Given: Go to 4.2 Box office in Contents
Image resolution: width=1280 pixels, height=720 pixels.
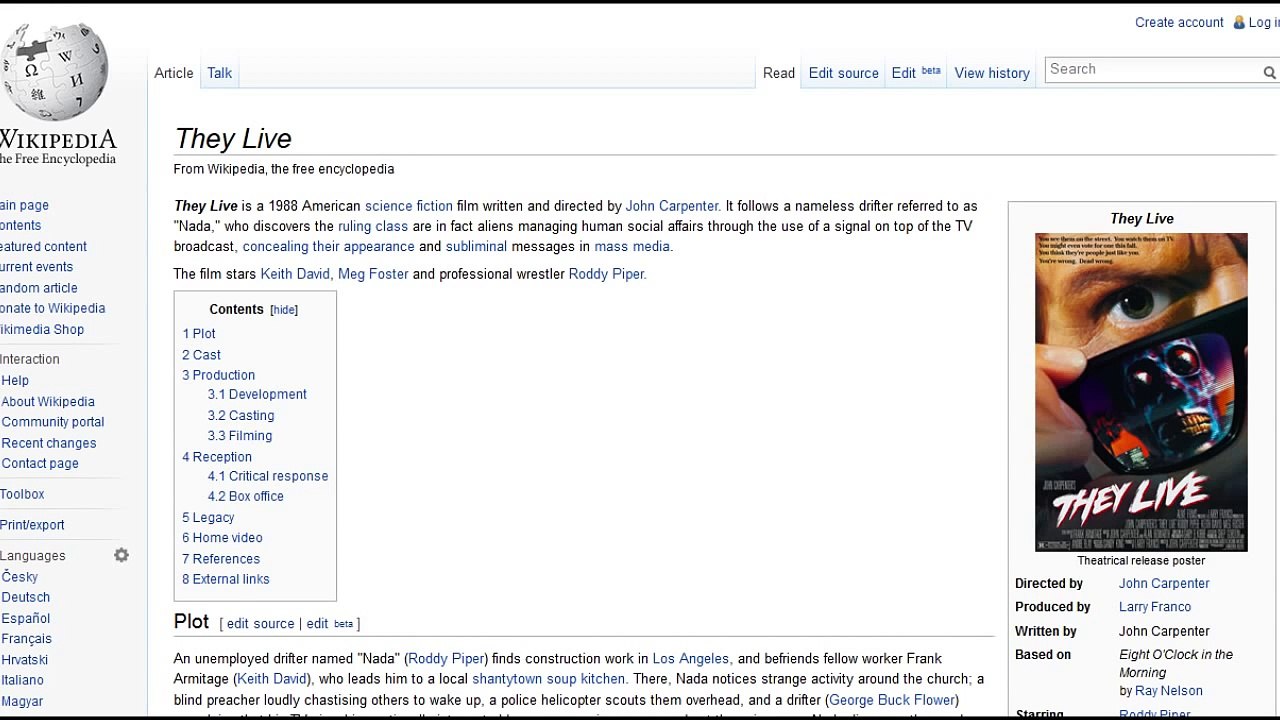Looking at the screenshot, I should click(246, 496).
